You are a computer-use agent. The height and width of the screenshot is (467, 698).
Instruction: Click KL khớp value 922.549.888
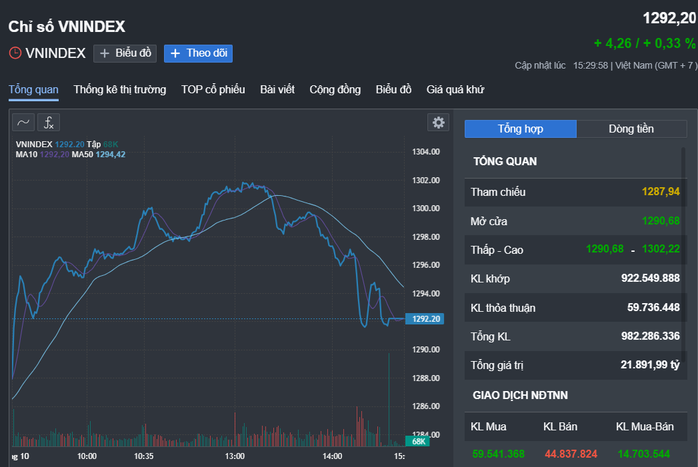[650, 278]
